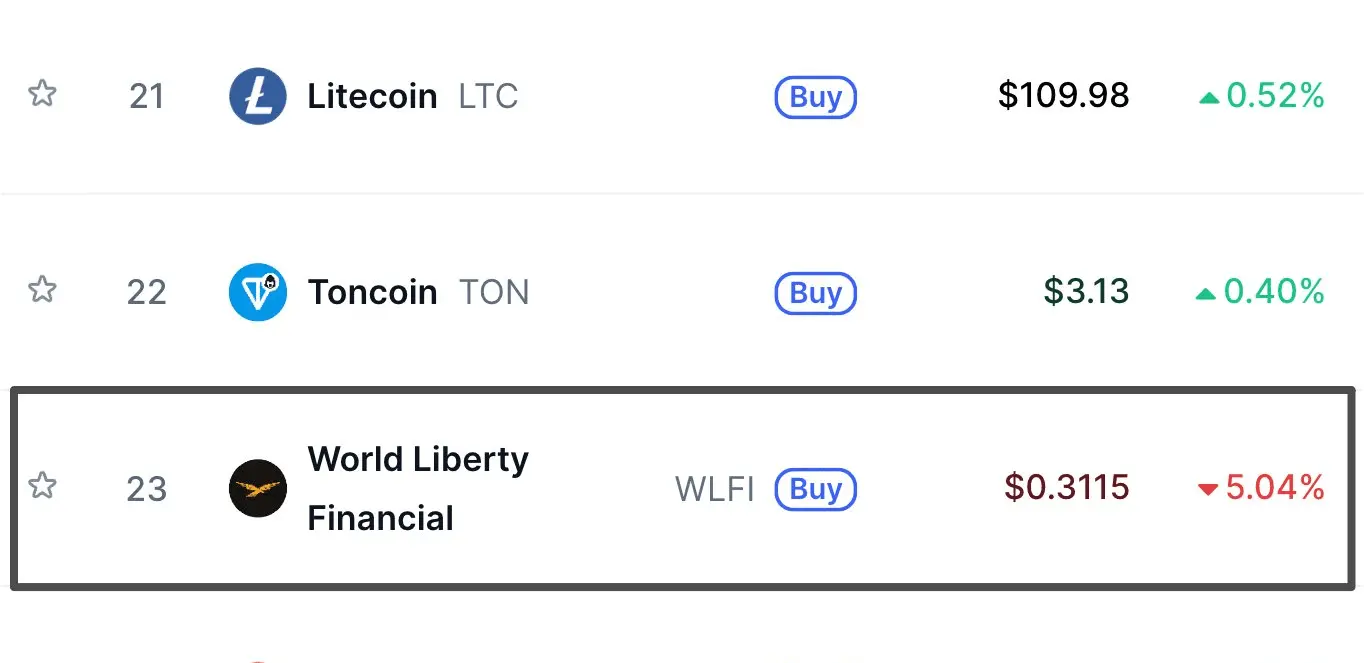The image size is (1364, 663).
Task: Buy Litecoin using the Buy button
Action: [816, 97]
